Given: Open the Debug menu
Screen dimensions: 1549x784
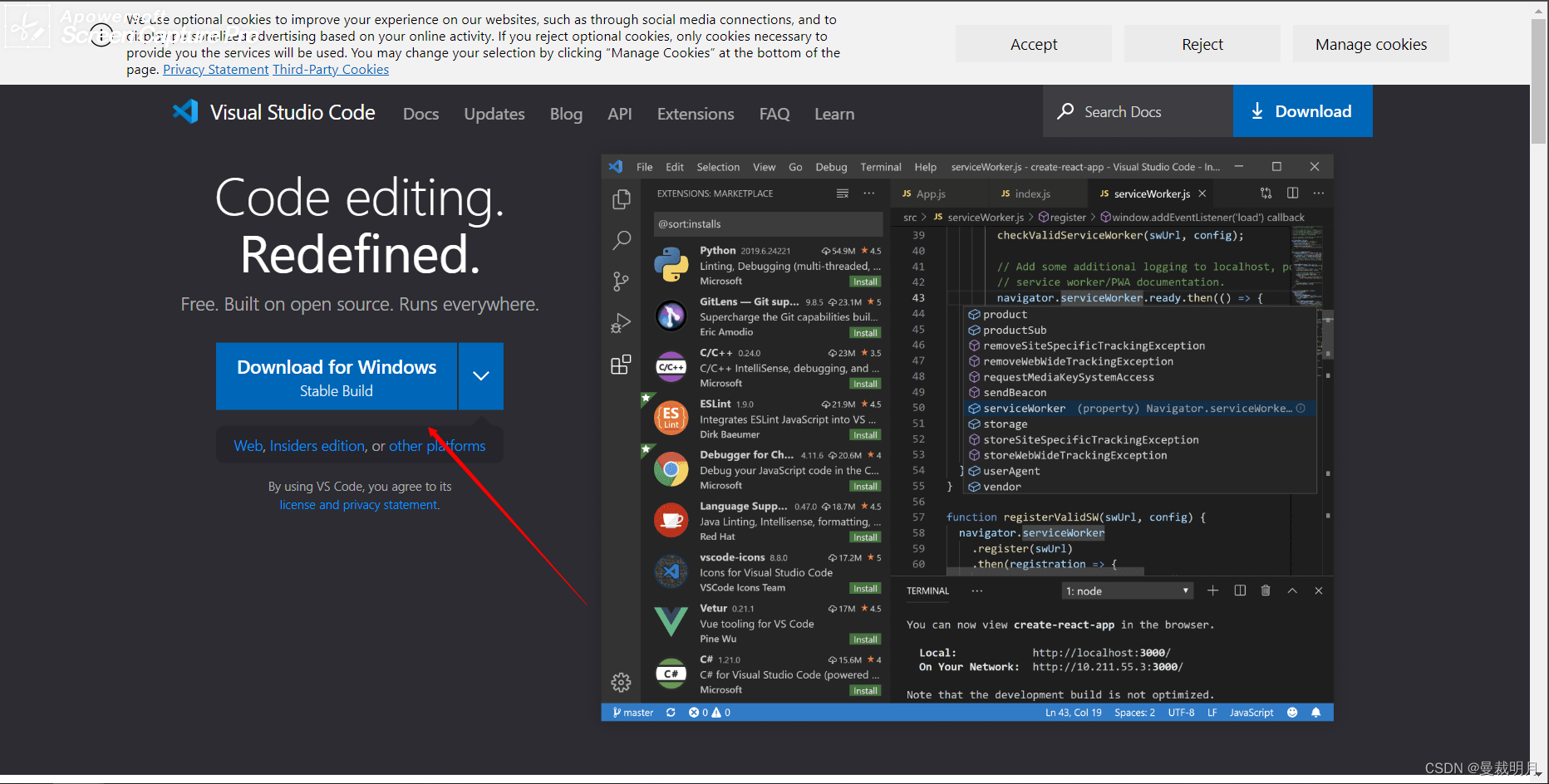Looking at the screenshot, I should pos(831,167).
